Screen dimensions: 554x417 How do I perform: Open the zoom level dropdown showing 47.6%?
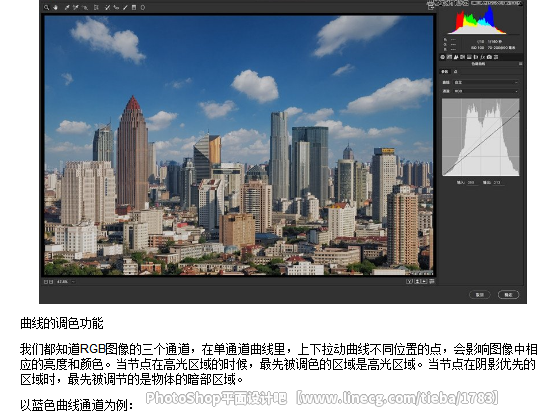coord(66,282)
